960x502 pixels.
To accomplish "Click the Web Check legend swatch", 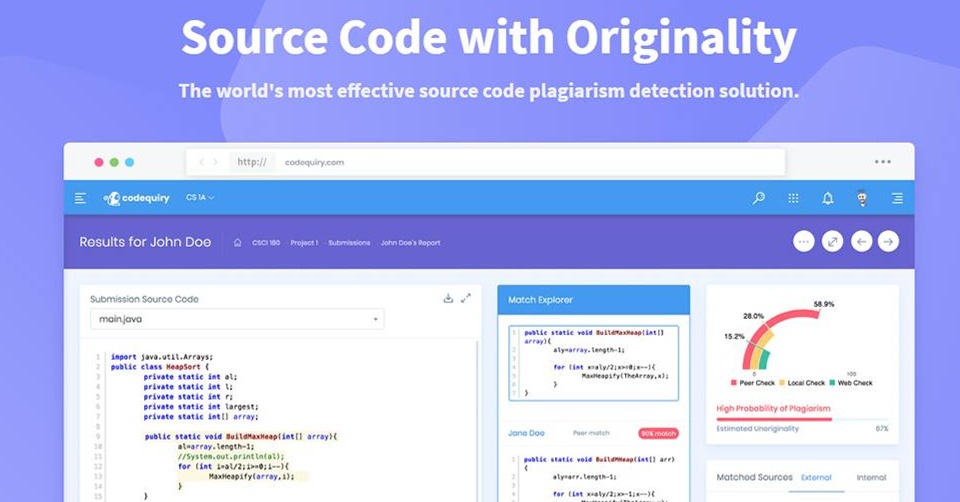I will [x=832, y=383].
